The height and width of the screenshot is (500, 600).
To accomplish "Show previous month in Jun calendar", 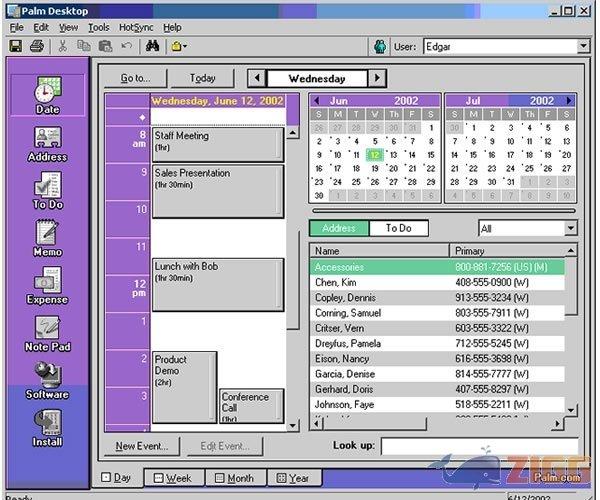I will [316, 101].
